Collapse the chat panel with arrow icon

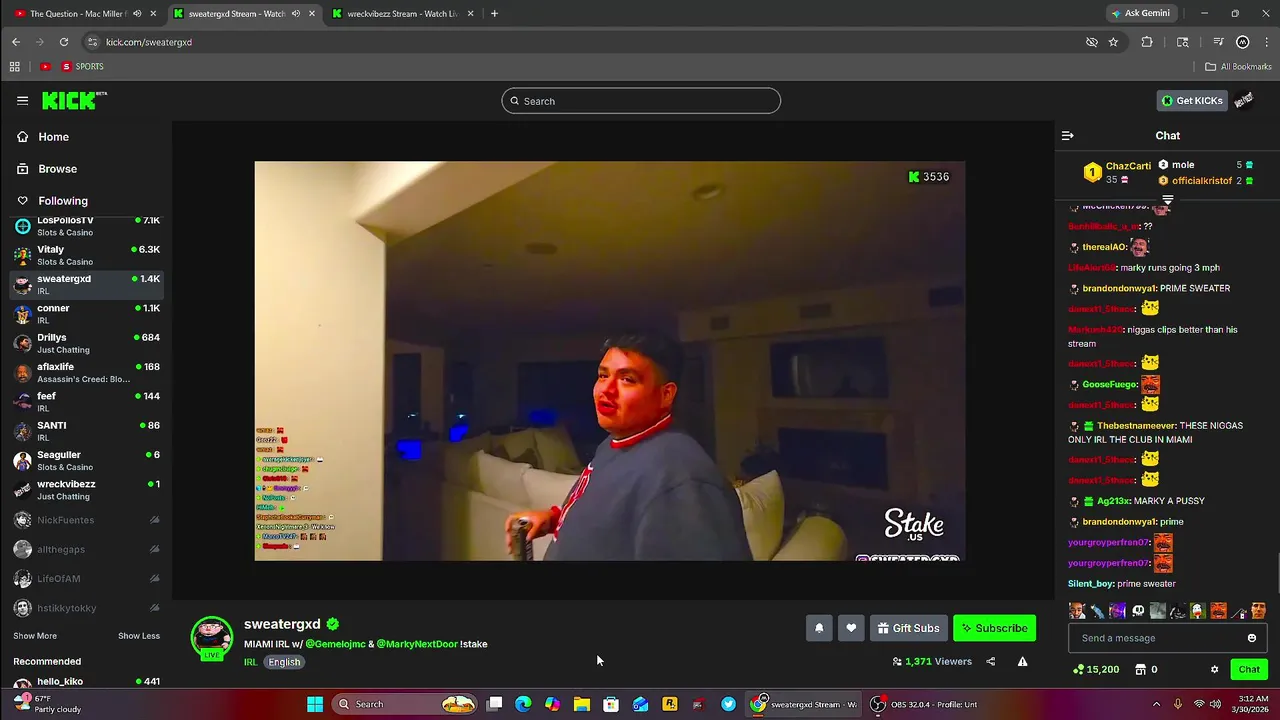tap(1067, 136)
